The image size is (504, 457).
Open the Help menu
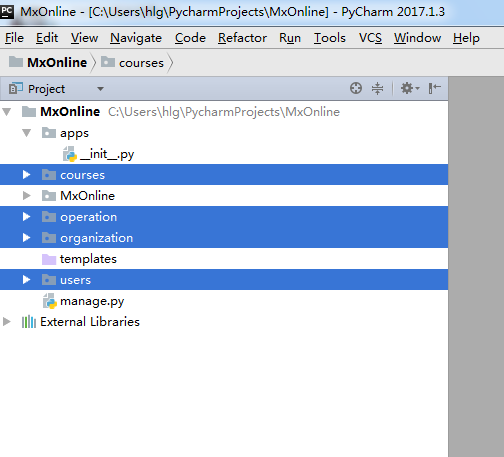pyautogui.click(x=466, y=38)
